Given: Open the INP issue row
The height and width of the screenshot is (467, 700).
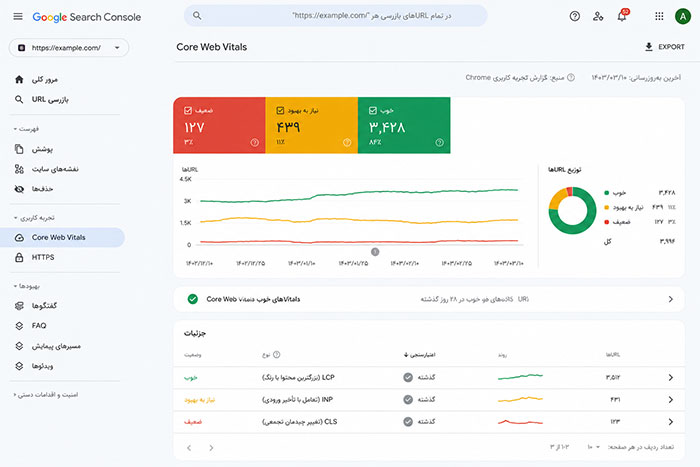Looking at the screenshot, I should tap(429, 400).
